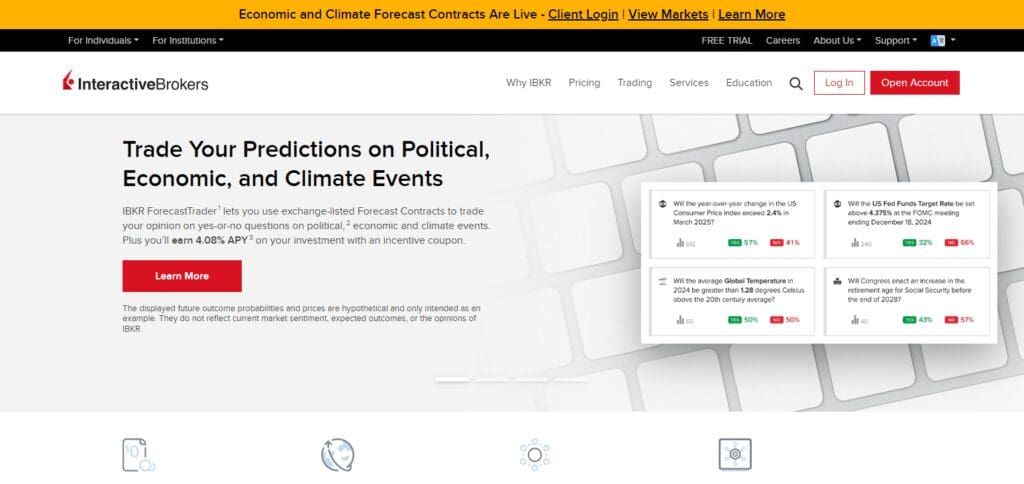Select last carousel slide indicator
Screen dimensions: 1024x484
click(571, 379)
